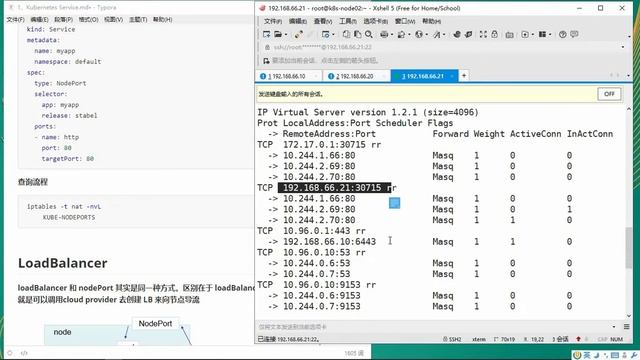This screenshot has height=360, width=640.
Task: Open Typora 文件(F) menu
Action: coord(16,20)
